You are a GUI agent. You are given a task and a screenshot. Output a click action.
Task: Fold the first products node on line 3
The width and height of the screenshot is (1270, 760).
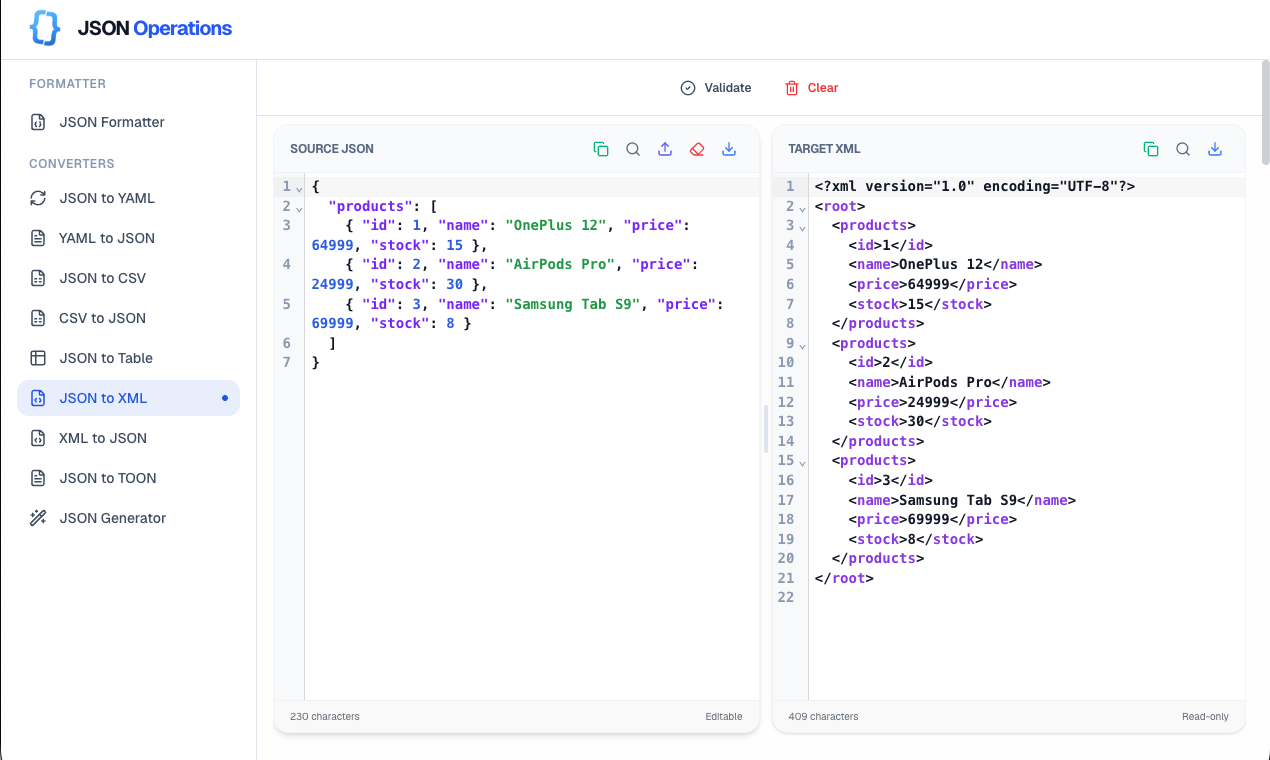801,225
